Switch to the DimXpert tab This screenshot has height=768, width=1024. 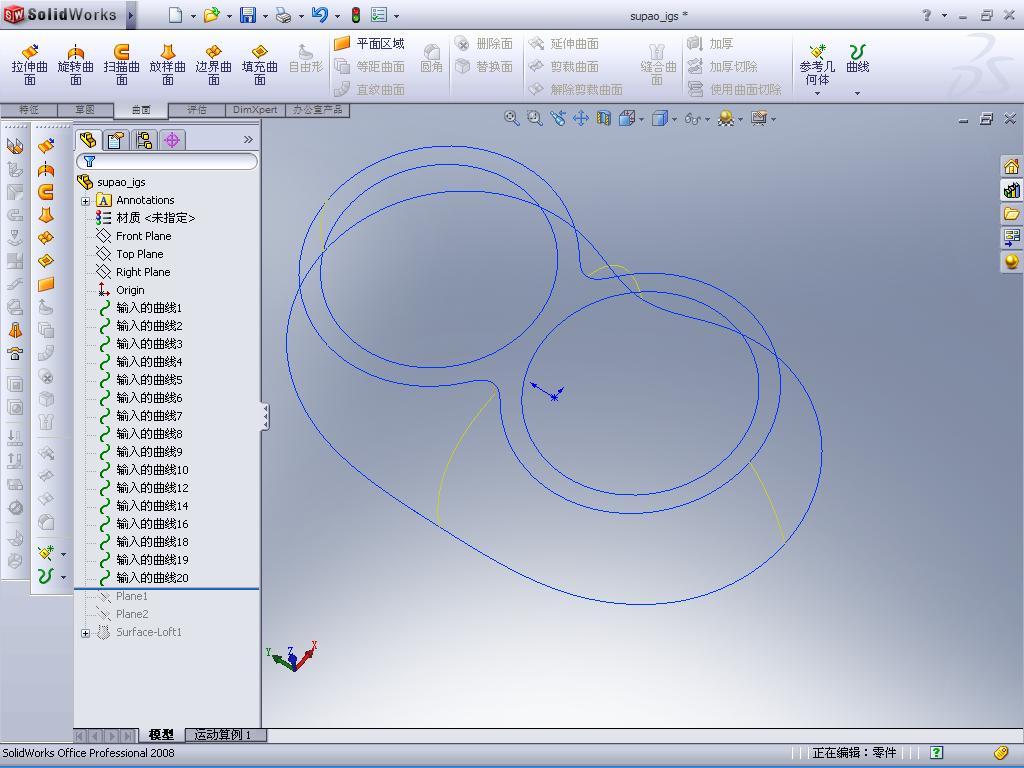(x=255, y=110)
